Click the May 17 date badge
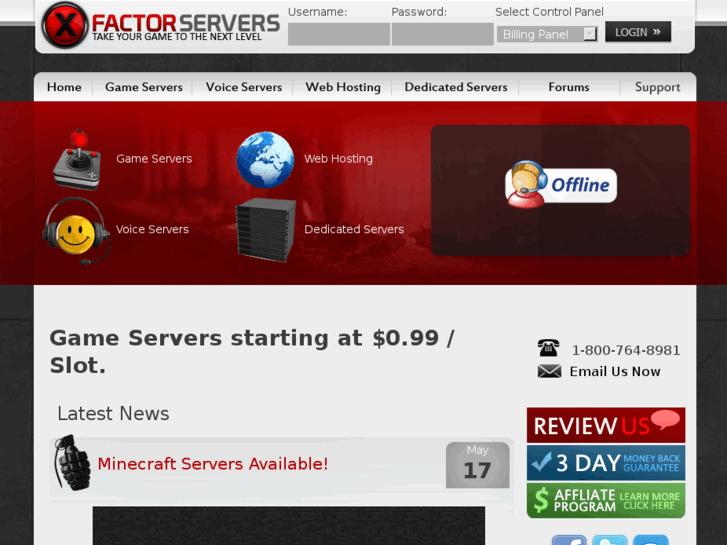This screenshot has height=545, width=727. 478,465
